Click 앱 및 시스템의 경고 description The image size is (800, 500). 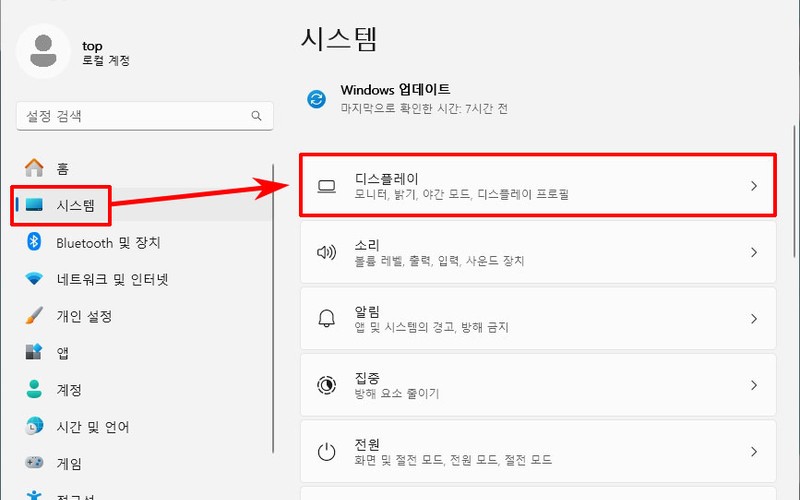click(x=432, y=327)
